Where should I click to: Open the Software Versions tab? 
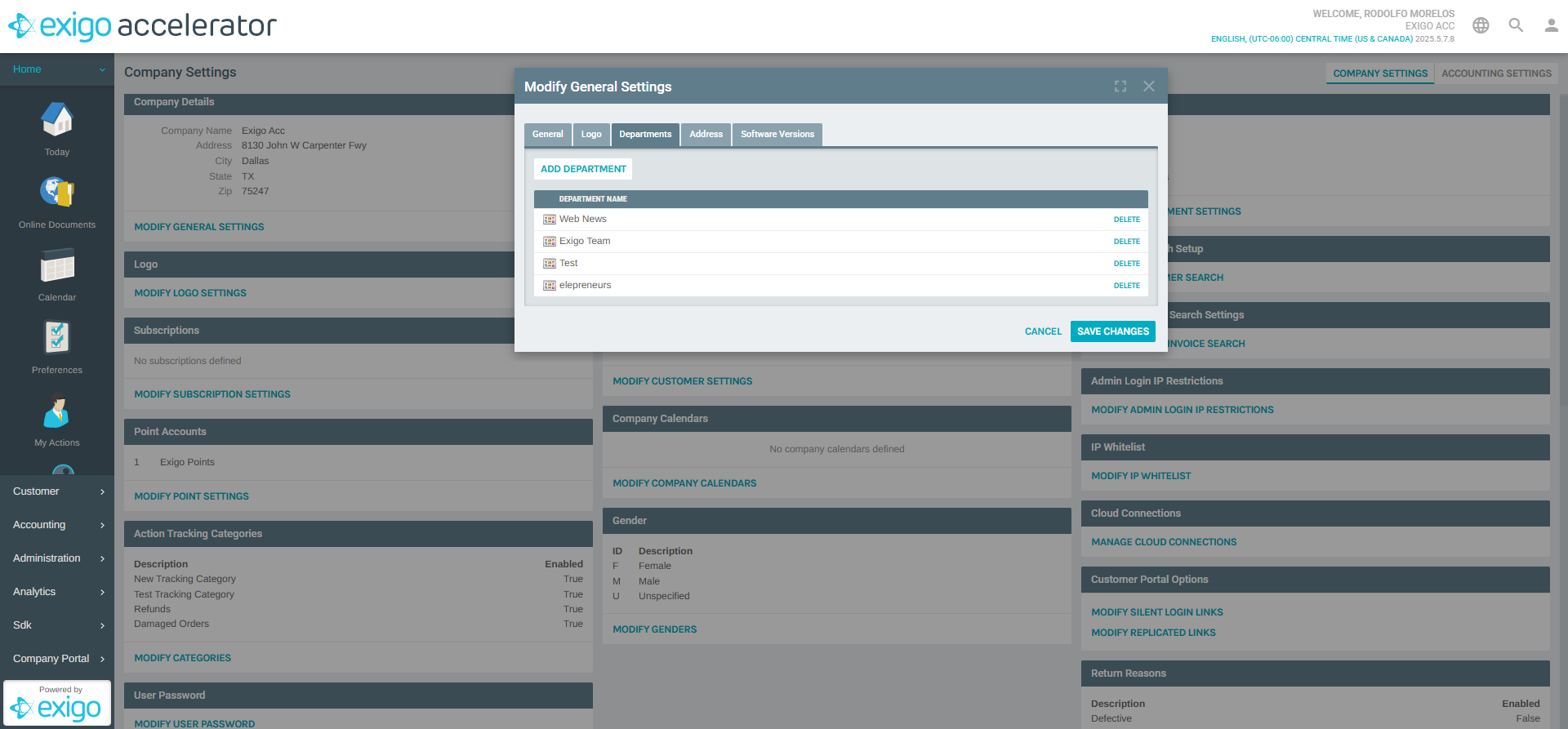click(777, 135)
